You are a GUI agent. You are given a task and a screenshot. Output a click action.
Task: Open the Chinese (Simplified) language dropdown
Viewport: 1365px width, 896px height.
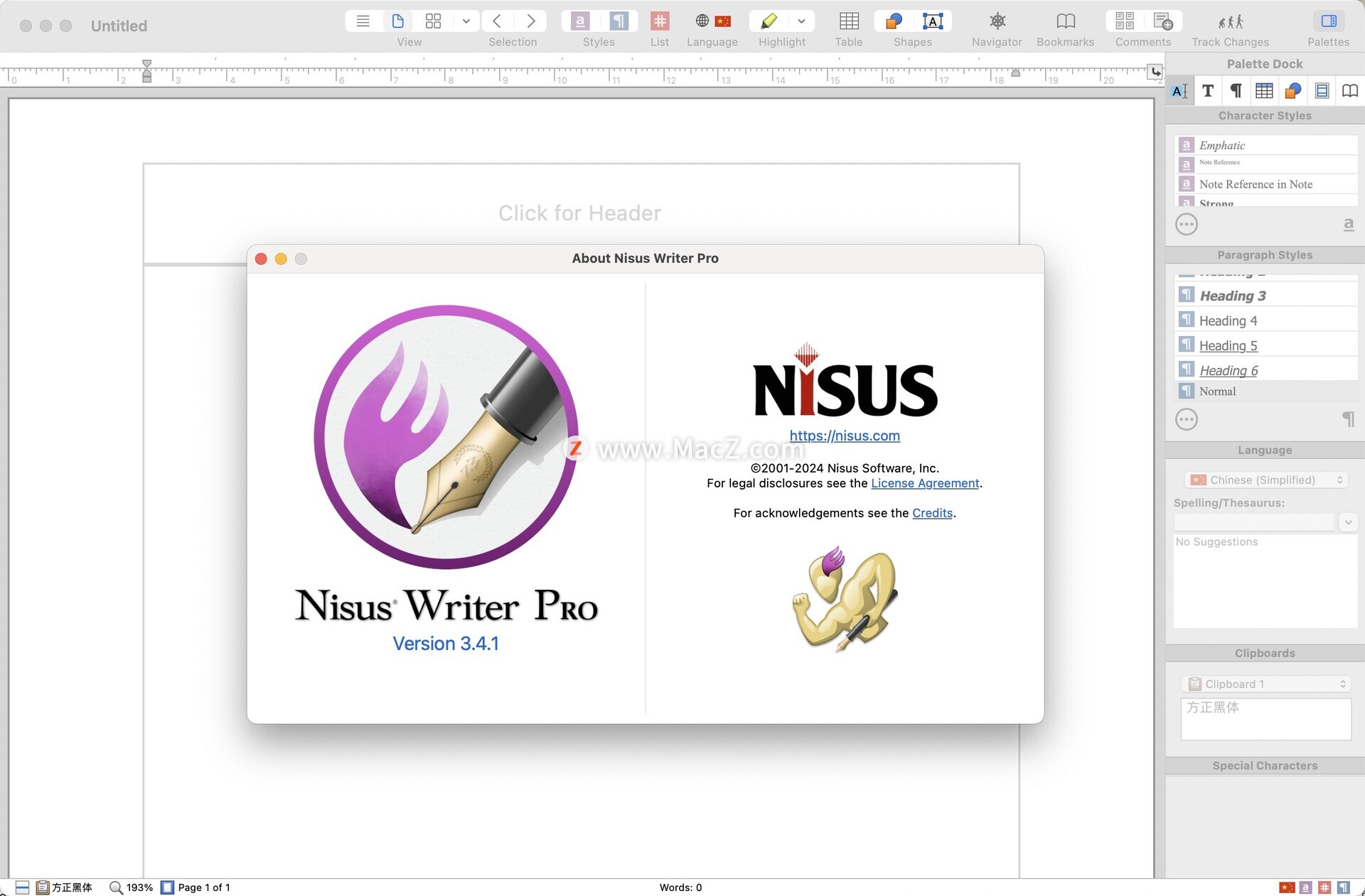point(1265,480)
